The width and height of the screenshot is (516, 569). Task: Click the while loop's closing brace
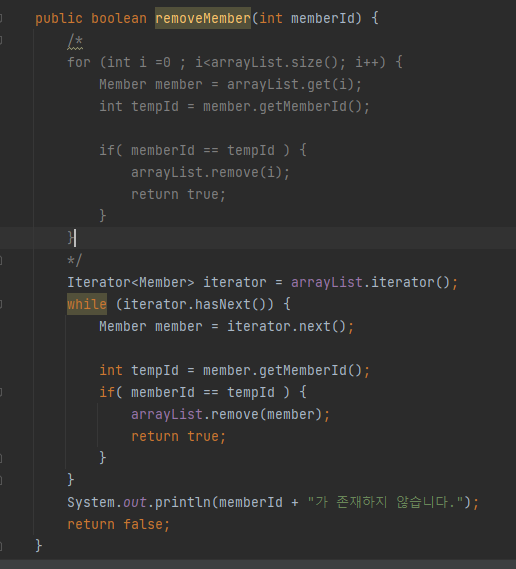(x=71, y=480)
